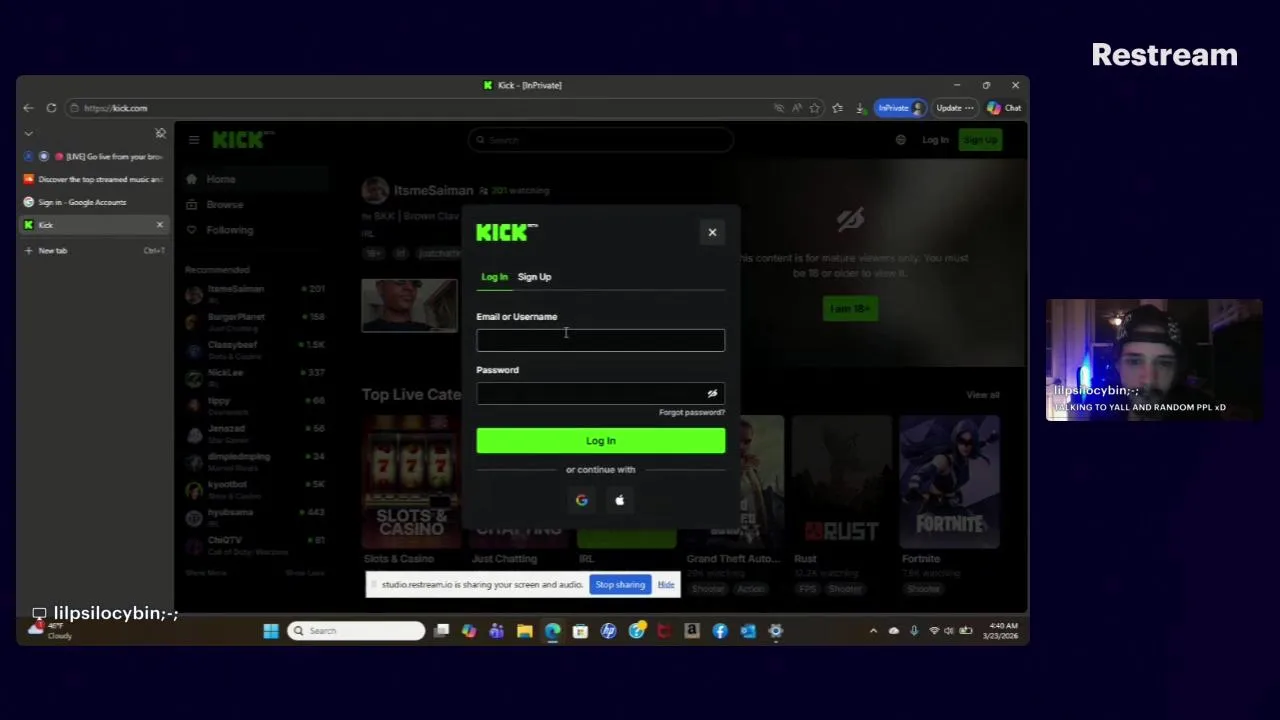The width and height of the screenshot is (1280, 720).
Task: Show hidden system tray icons
Action: [873, 631]
